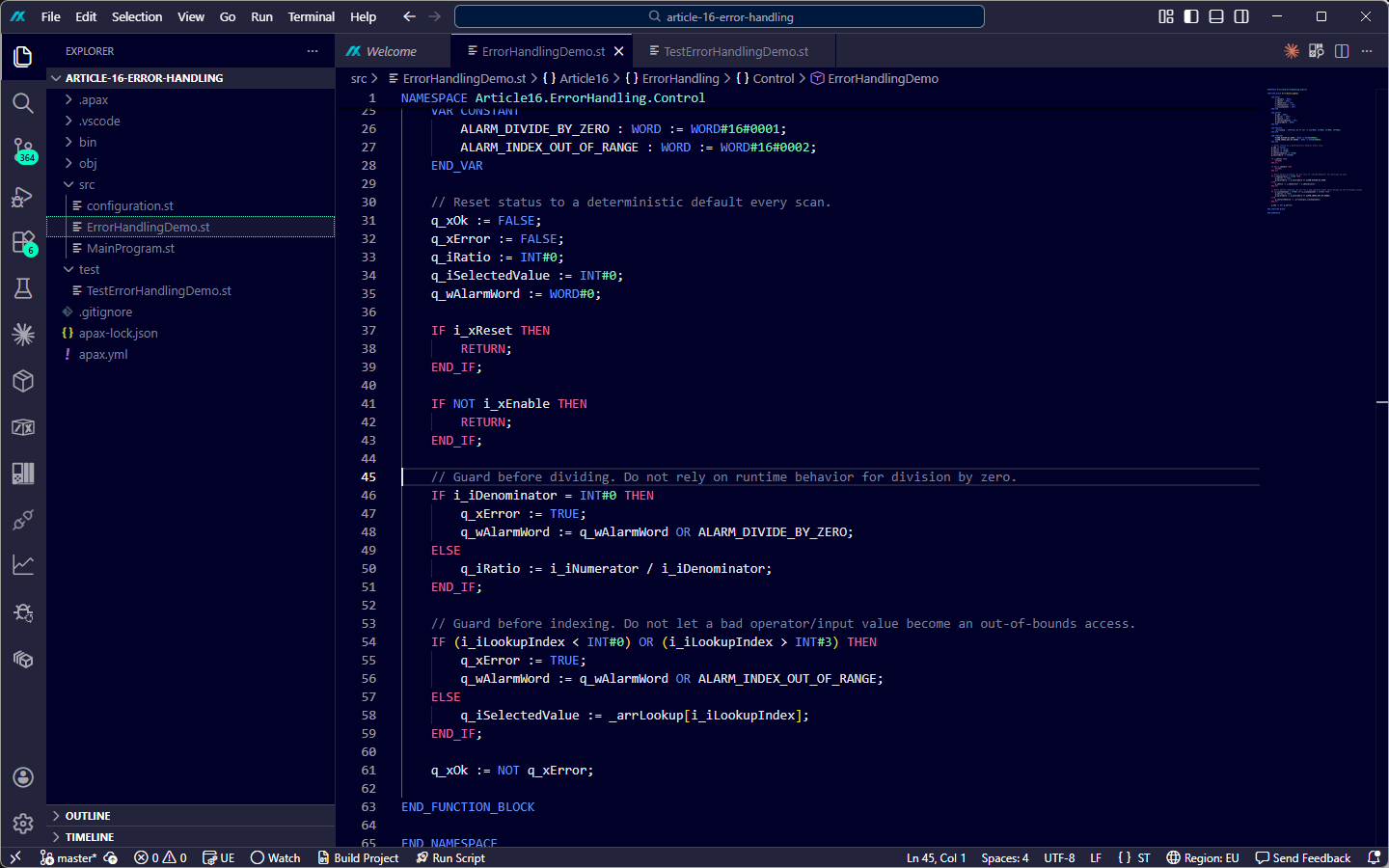Click Send Feedback in status bar
Image resolution: width=1389 pixels, height=868 pixels.
[x=1303, y=857]
